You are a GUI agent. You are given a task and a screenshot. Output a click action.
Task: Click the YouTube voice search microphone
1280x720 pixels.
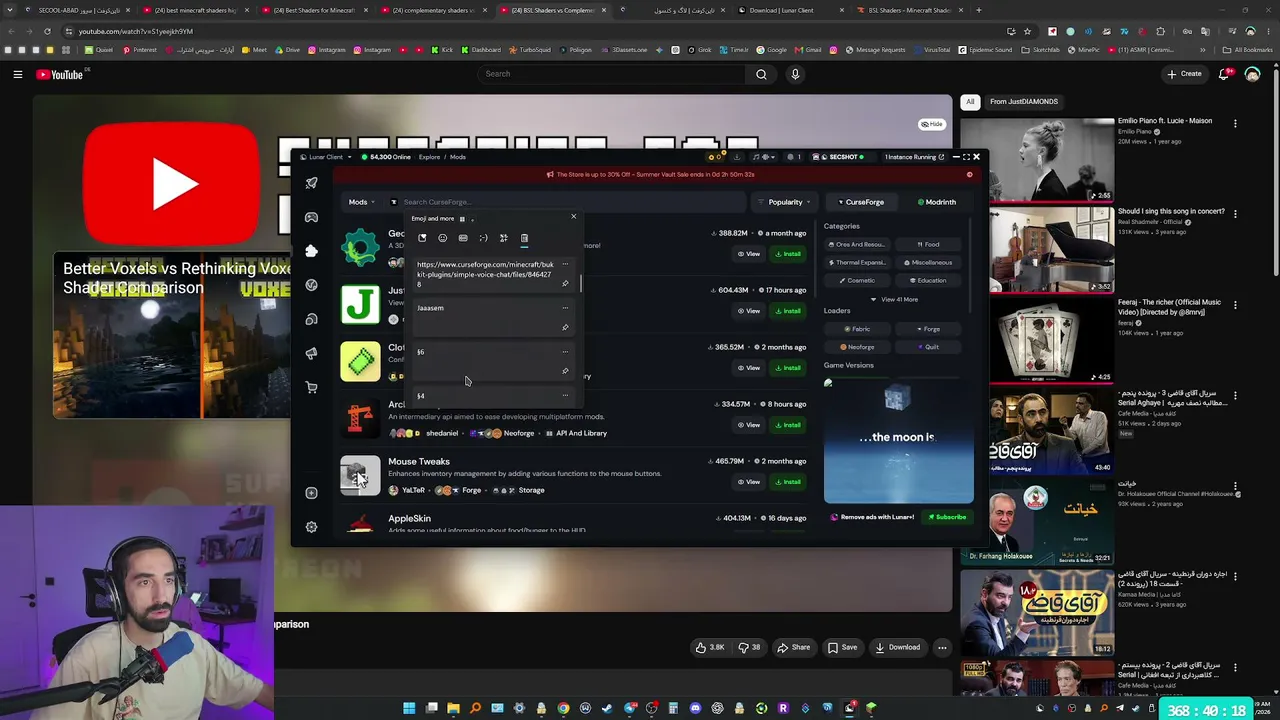(x=795, y=74)
